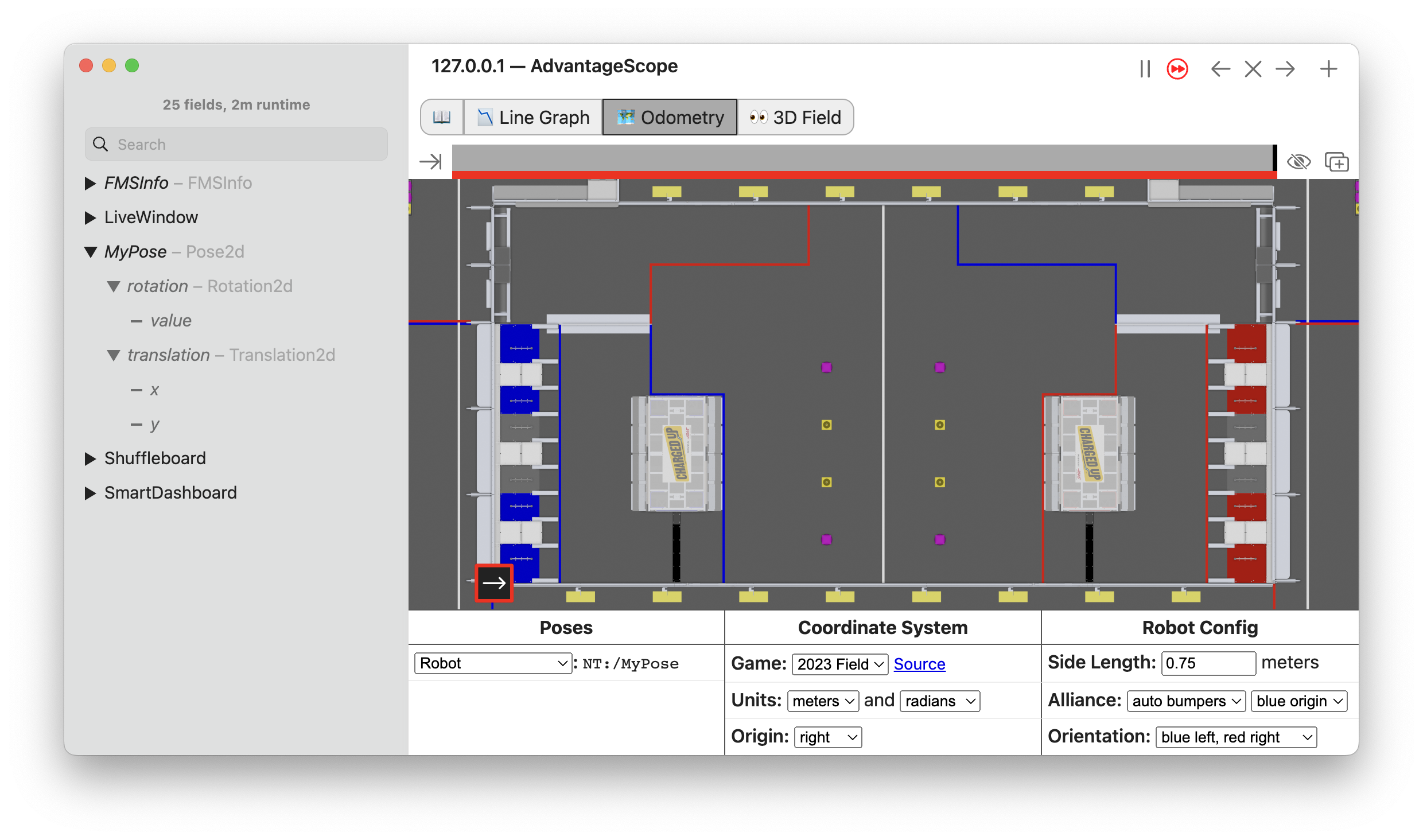The image size is (1423, 840).
Task: Click the black playhead marker on the timeline
Action: click(1275, 158)
